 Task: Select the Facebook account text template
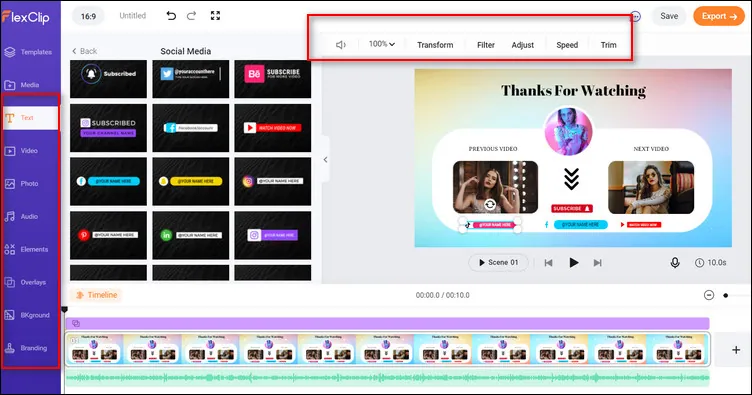pos(191,128)
